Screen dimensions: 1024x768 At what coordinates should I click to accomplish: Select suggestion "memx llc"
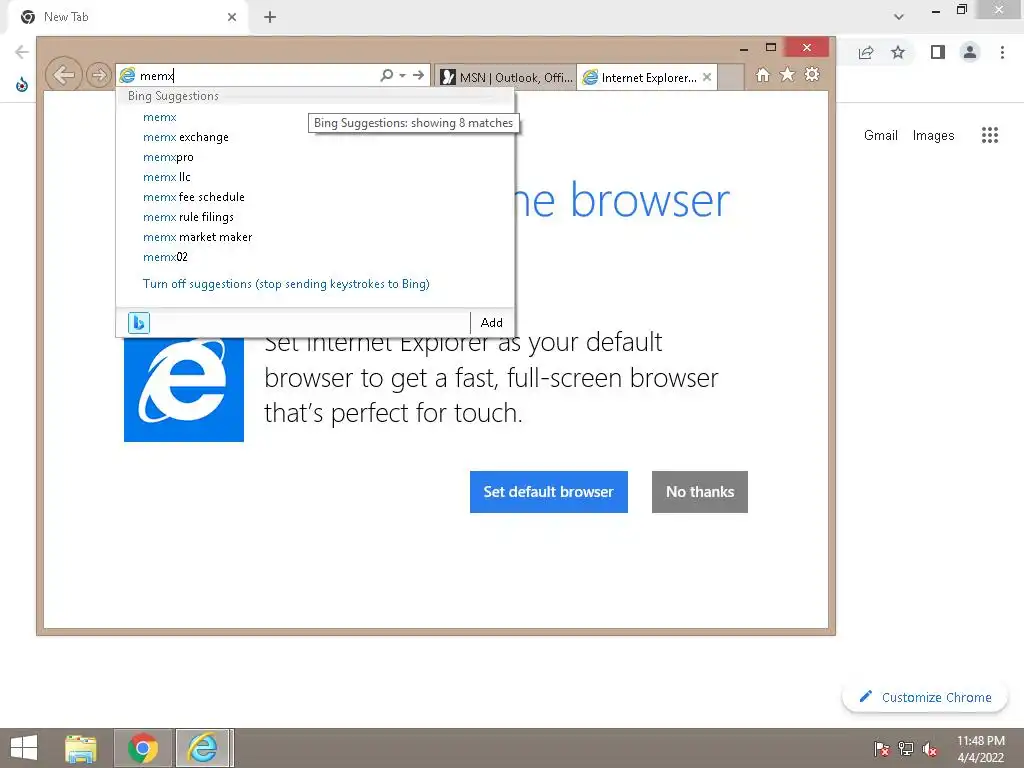315,177
